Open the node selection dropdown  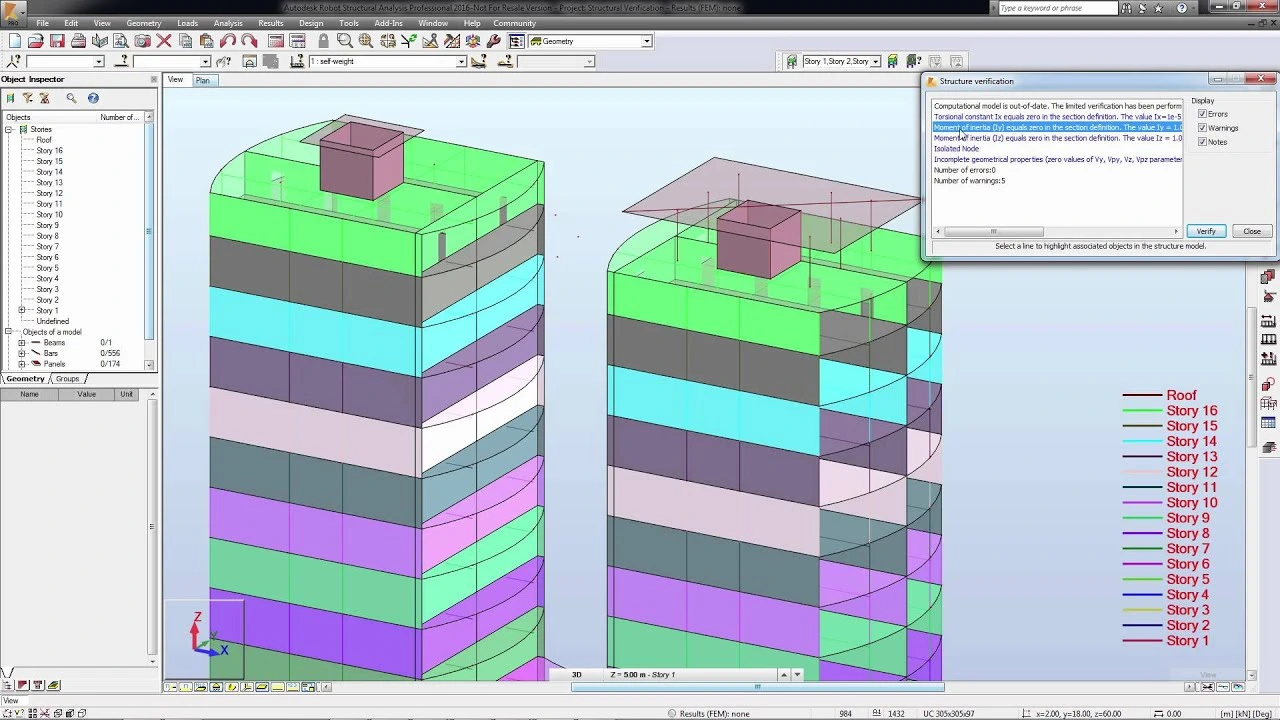(98, 61)
